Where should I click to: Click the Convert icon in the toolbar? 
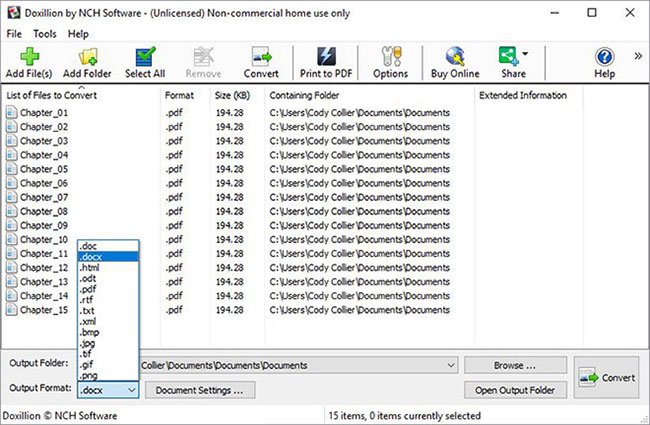[261, 56]
